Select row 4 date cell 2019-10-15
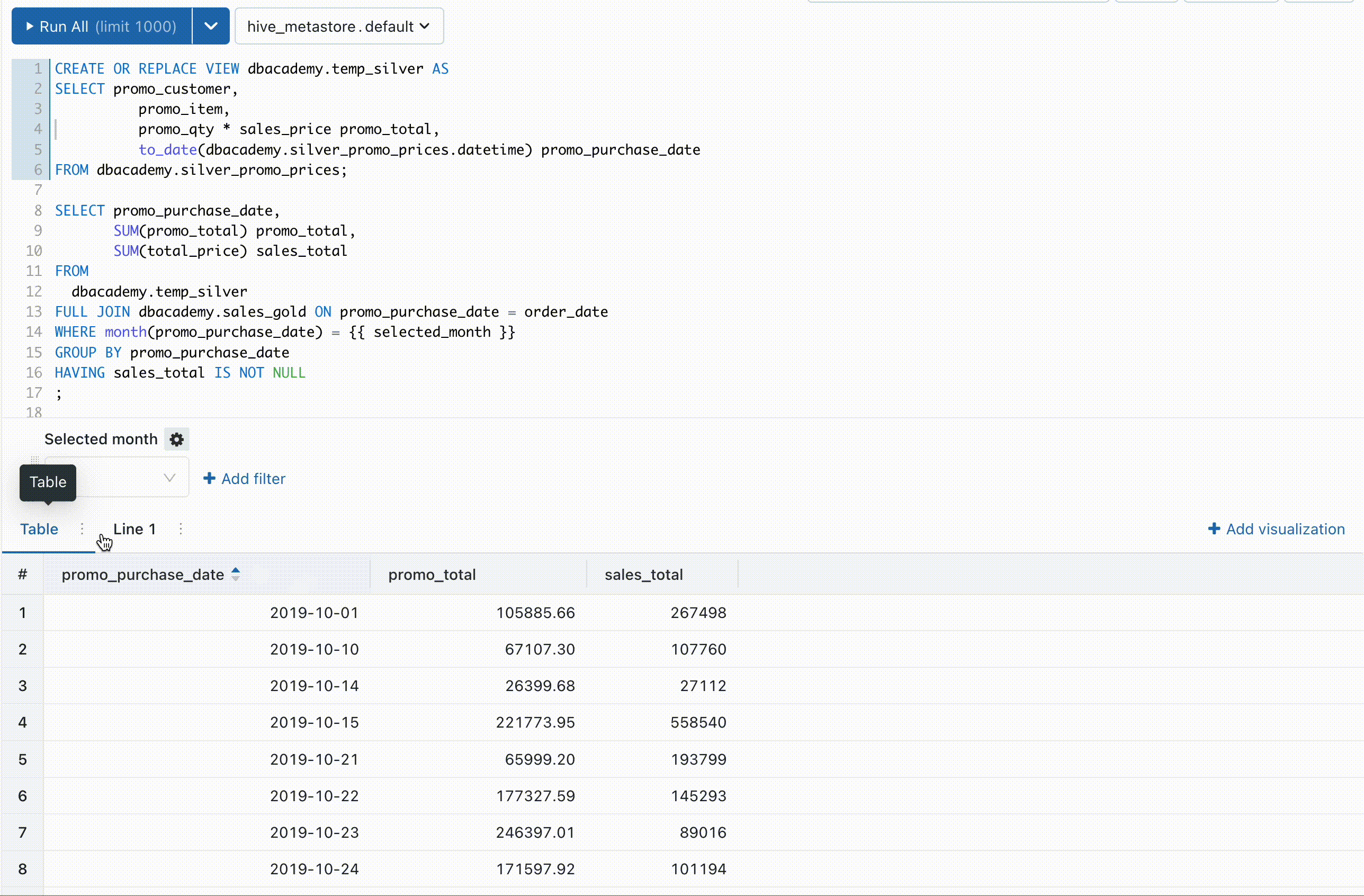 point(314,722)
